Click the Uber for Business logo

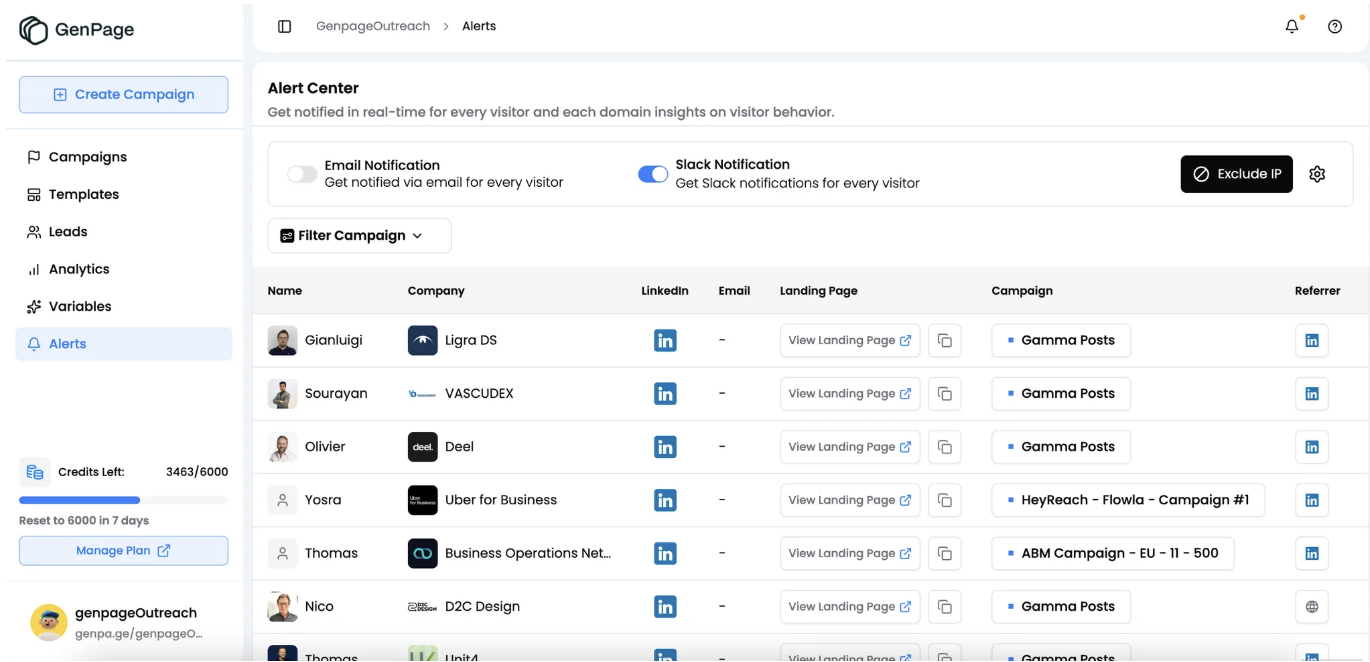pyautogui.click(x=423, y=500)
